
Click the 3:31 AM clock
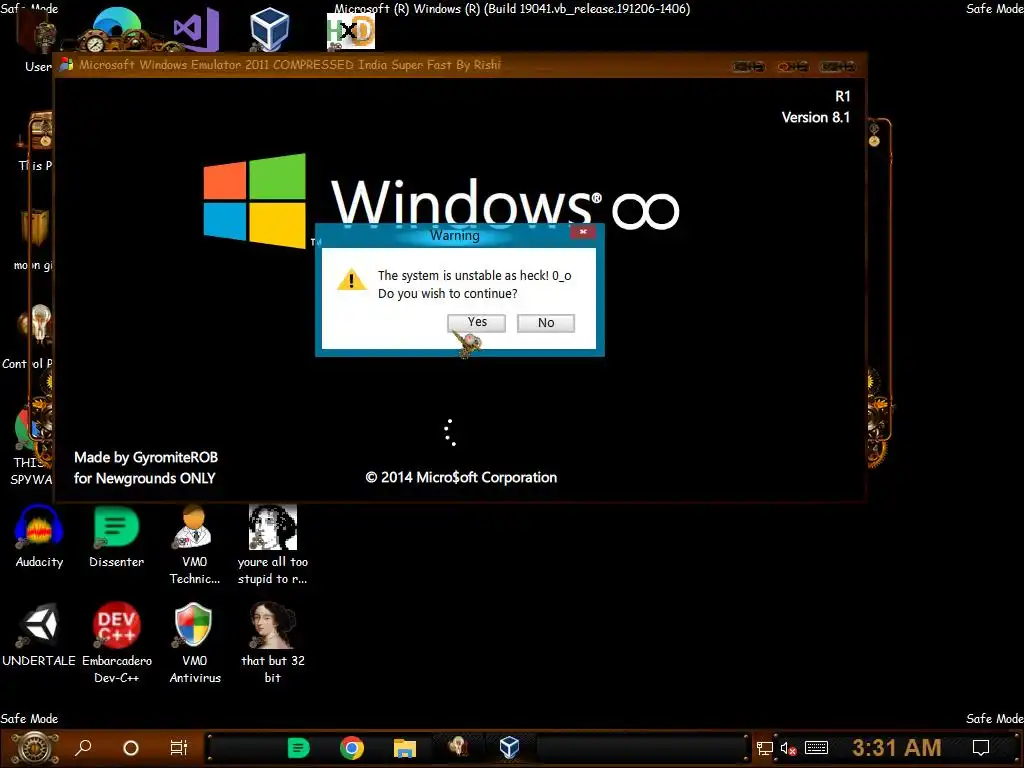point(897,747)
